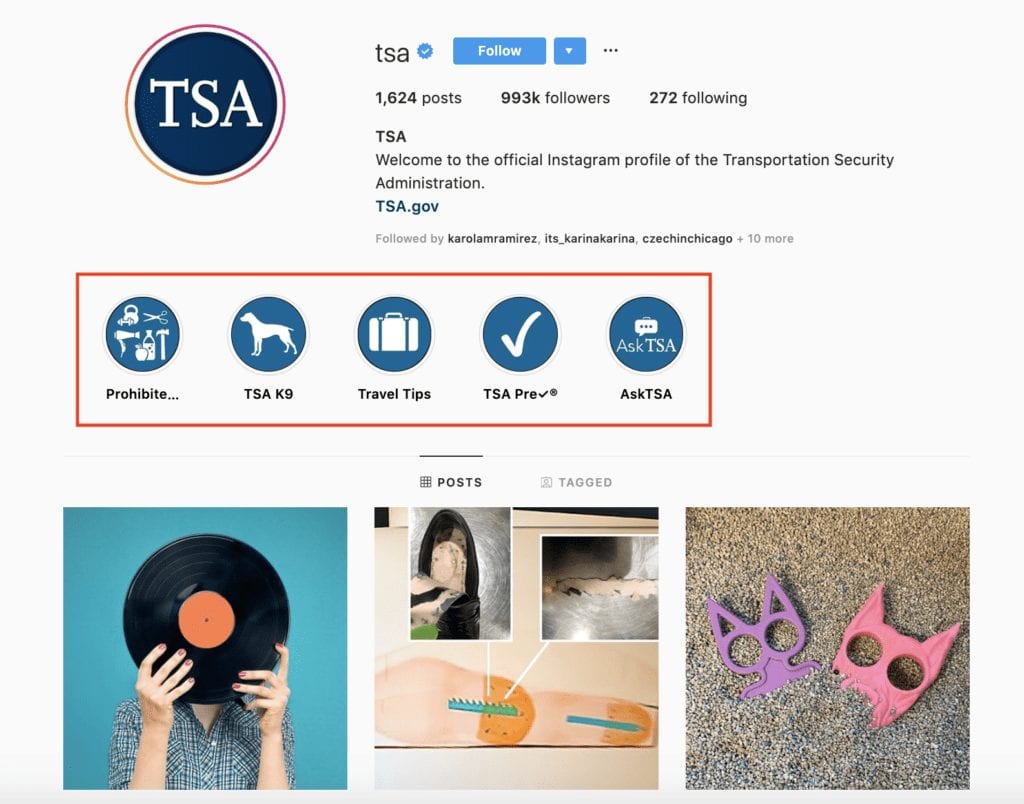
Task: Open the Travel Tips suitcase highlight
Action: [394, 335]
